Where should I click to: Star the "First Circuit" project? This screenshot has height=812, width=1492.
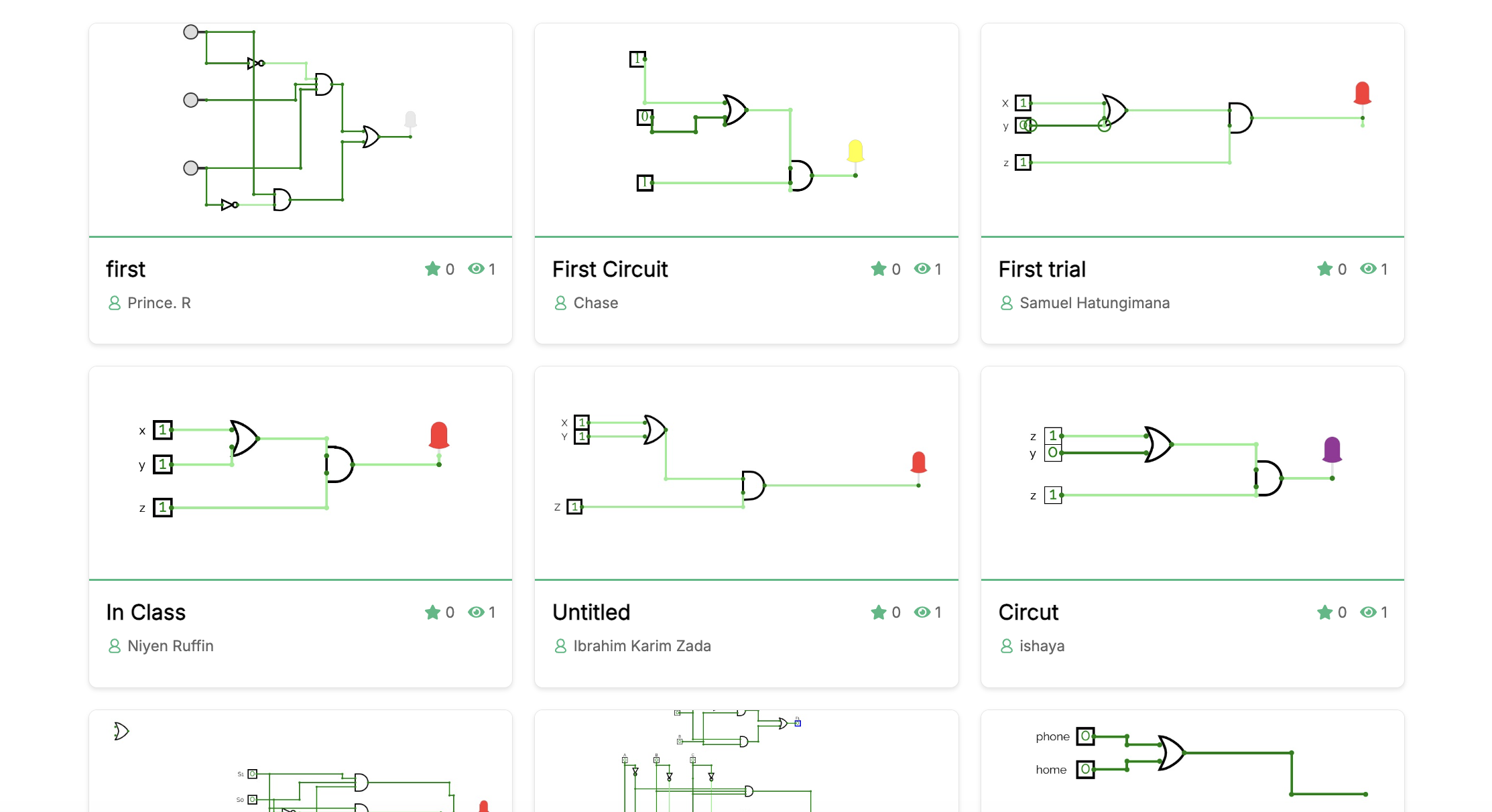pos(879,269)
